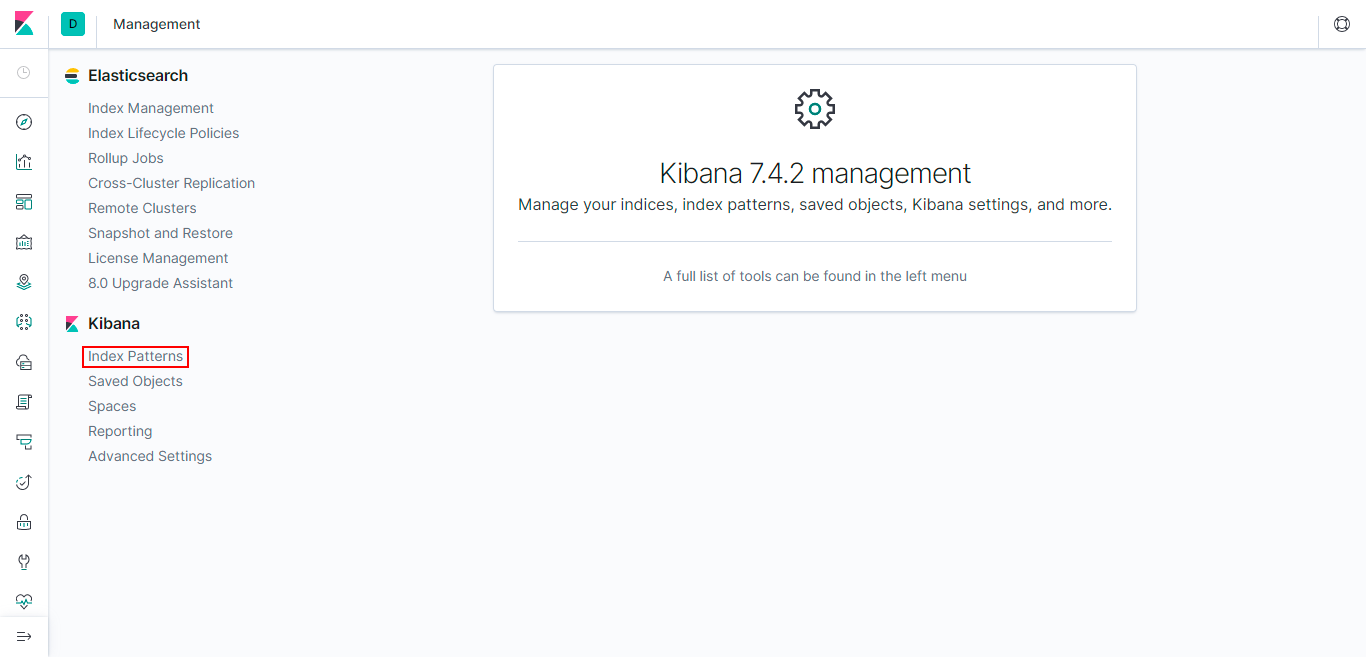Open the space selector avatar D
The width and height of the screenshot is (1366, 657).
pos(73,23)
